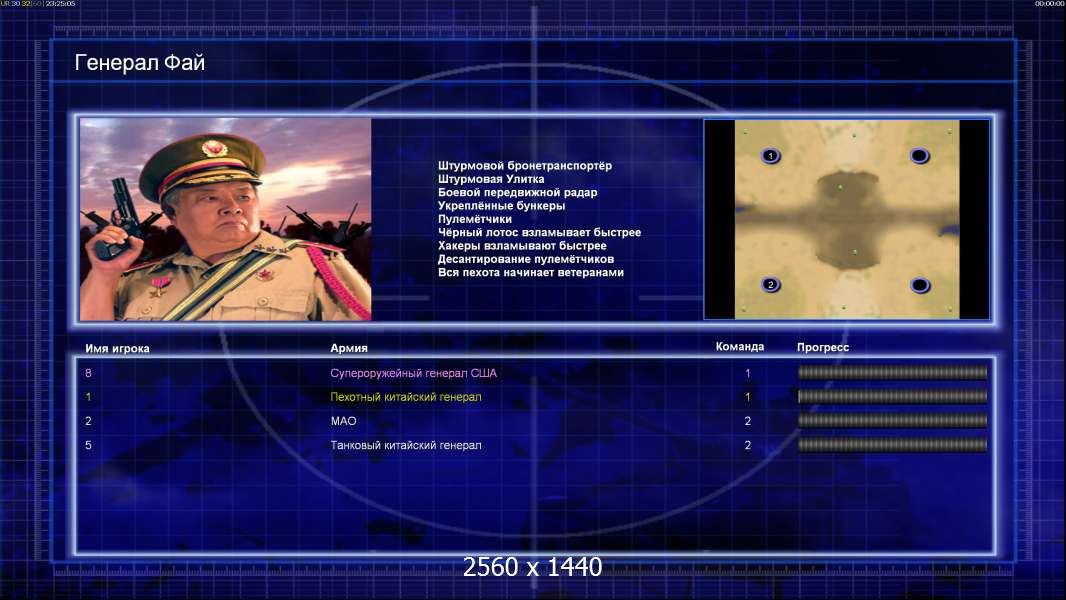Click the progress bar for МАО player
Image resolution: width=1066 pixels, height=600 pixels.
(892, 421)
